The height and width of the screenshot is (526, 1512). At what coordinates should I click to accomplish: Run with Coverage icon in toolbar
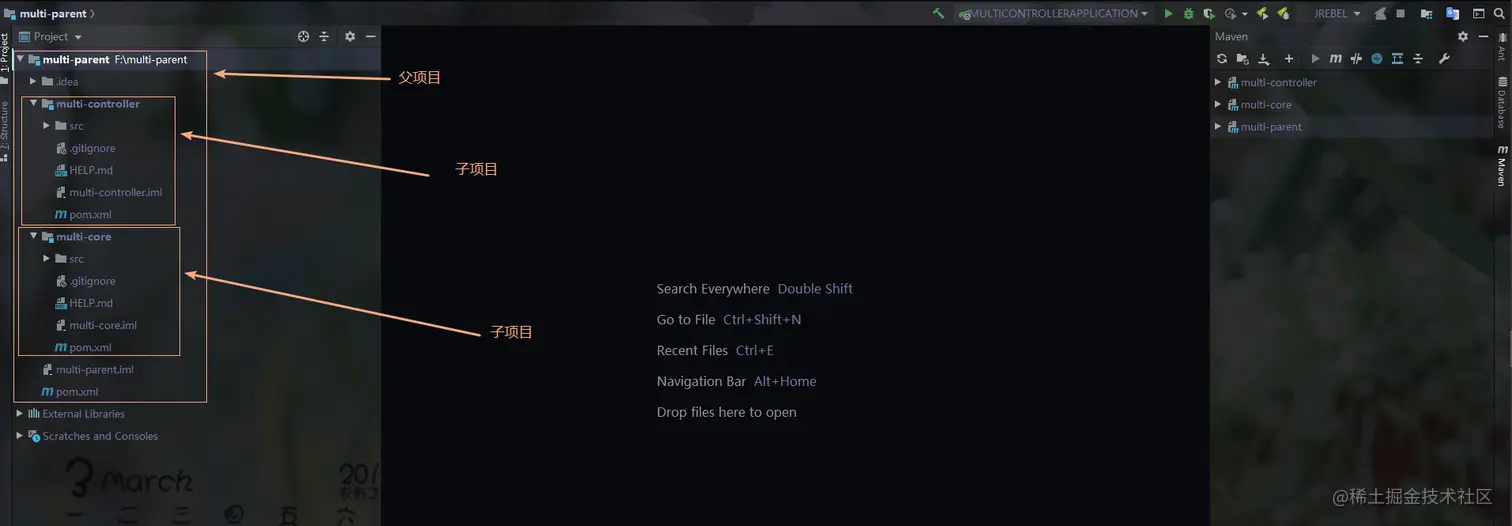[1209, 14]
